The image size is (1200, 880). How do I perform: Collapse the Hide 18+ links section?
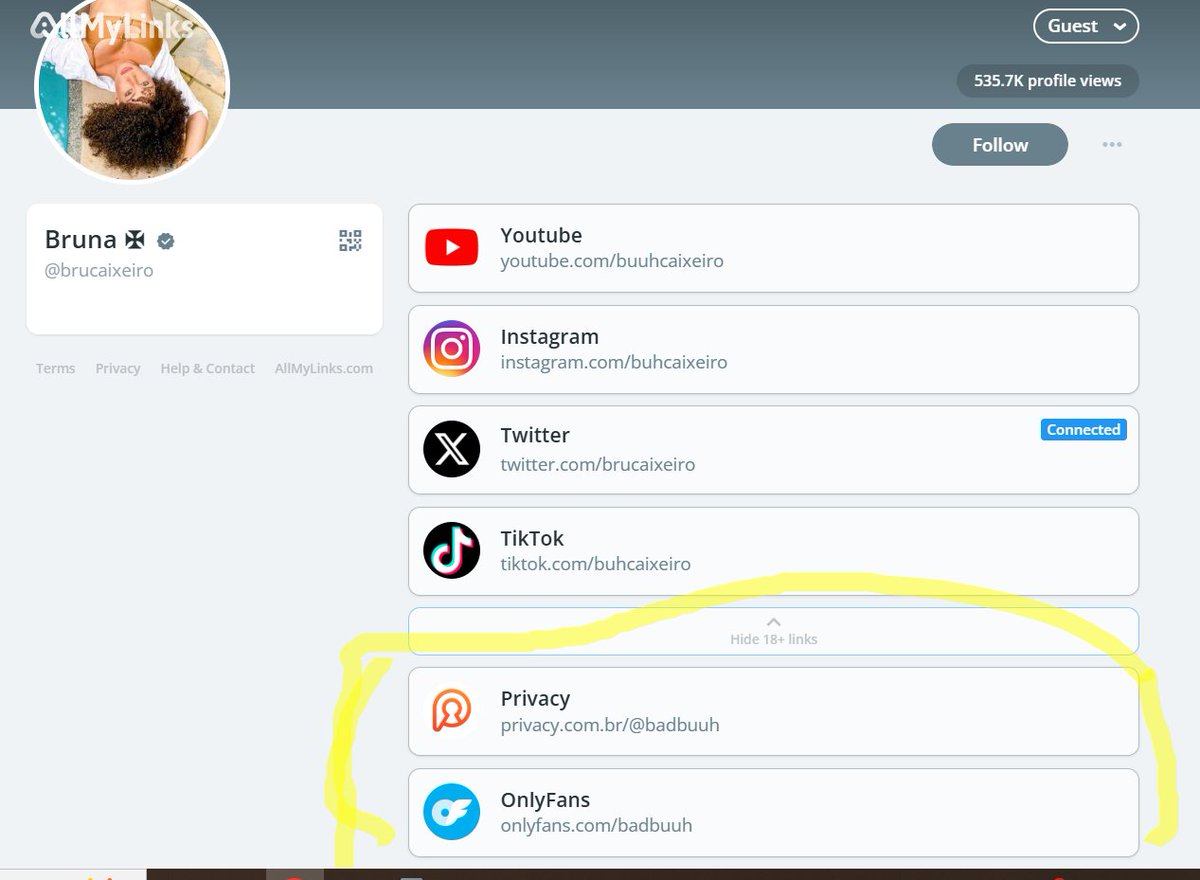773,631
